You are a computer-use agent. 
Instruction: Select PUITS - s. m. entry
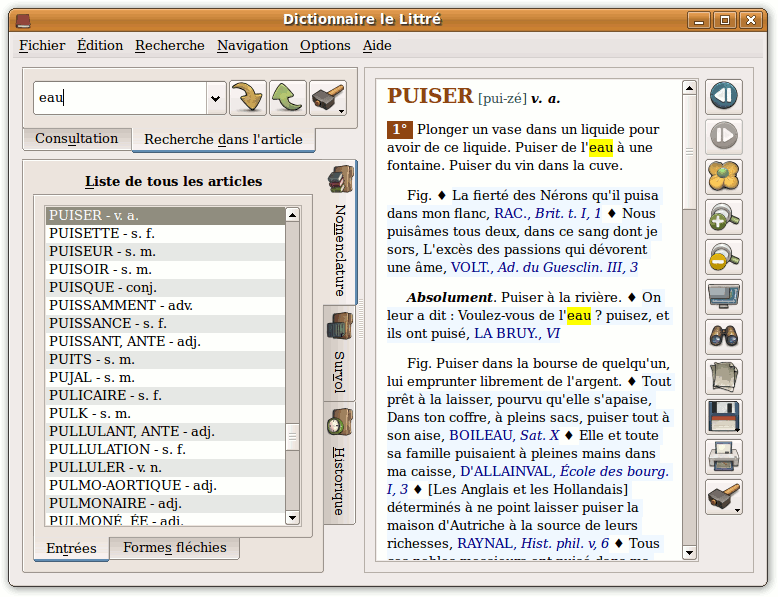(x=165, y=359)
